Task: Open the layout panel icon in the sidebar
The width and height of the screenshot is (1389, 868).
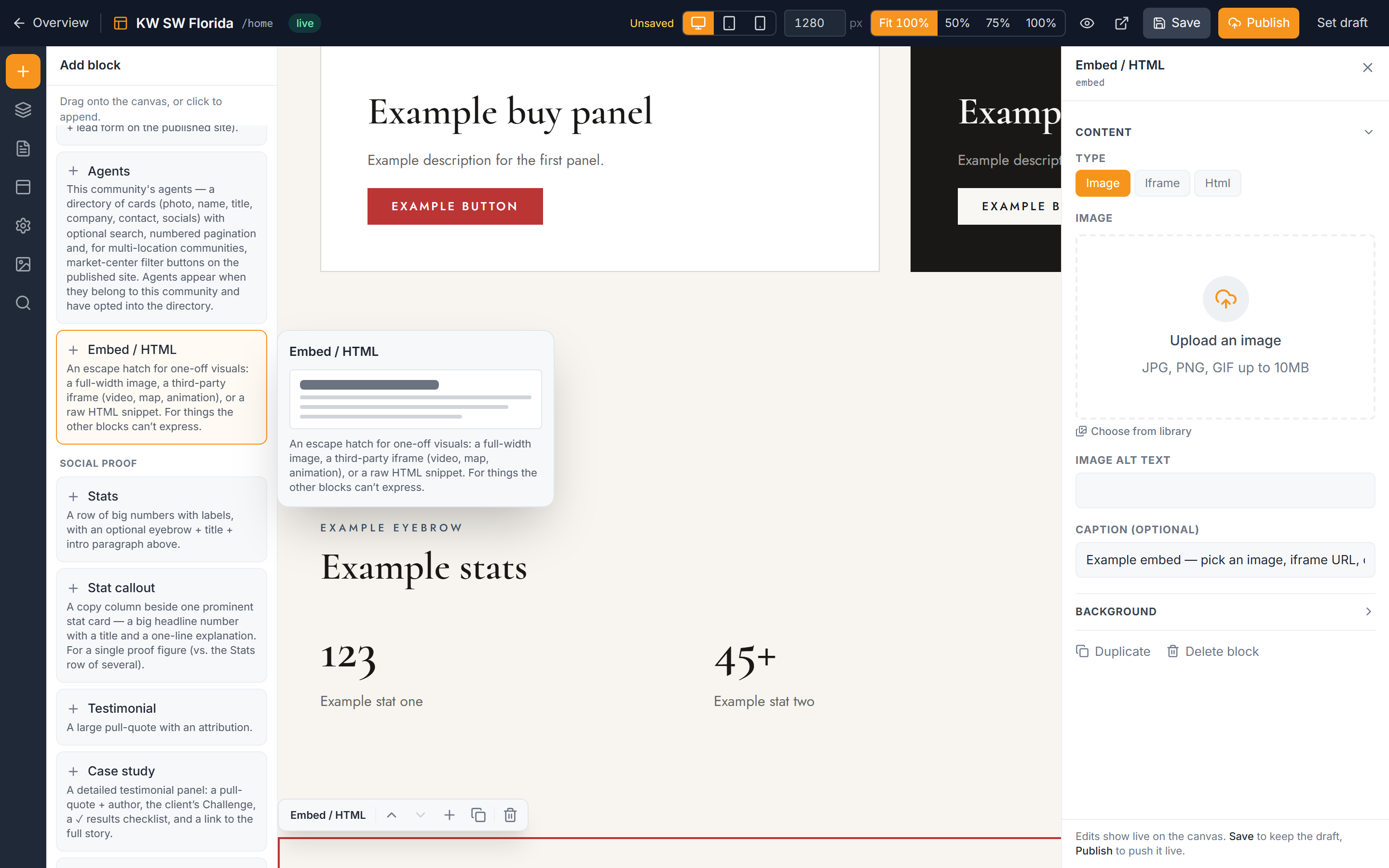Action: click(x=23, y=187)
